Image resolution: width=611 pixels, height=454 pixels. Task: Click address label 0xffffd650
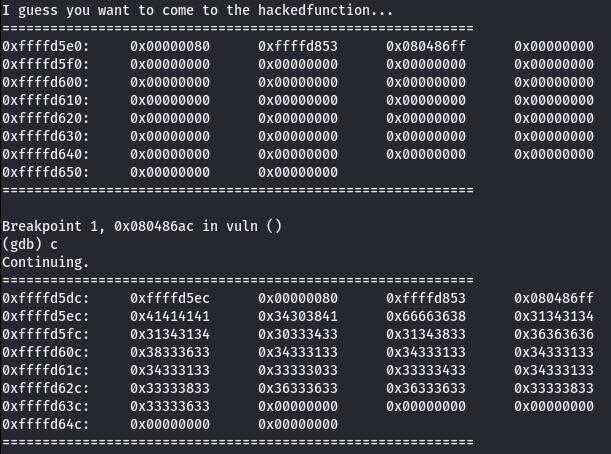point(46,172)
